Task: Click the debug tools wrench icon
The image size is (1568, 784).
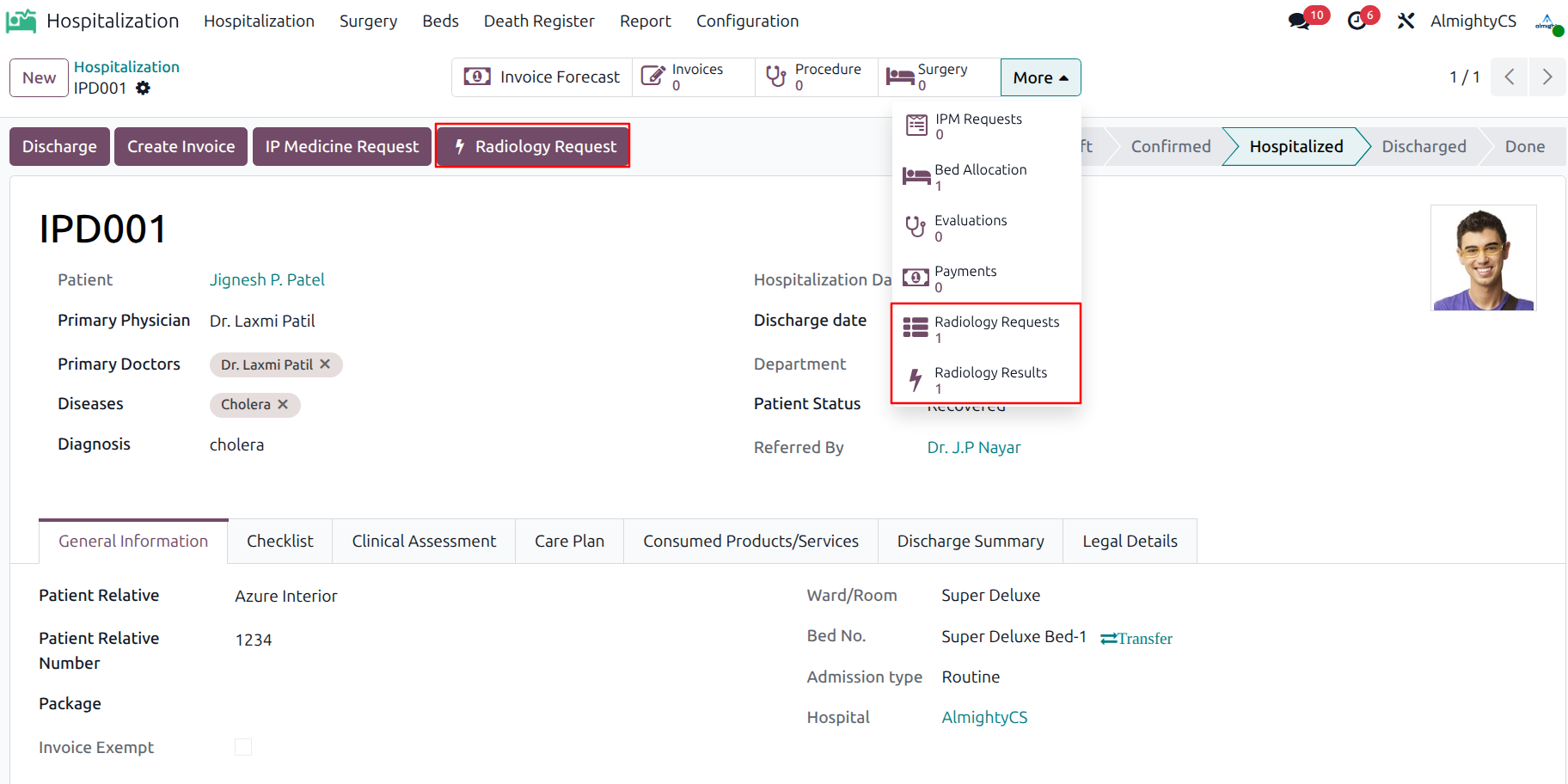Action: 1406,21
